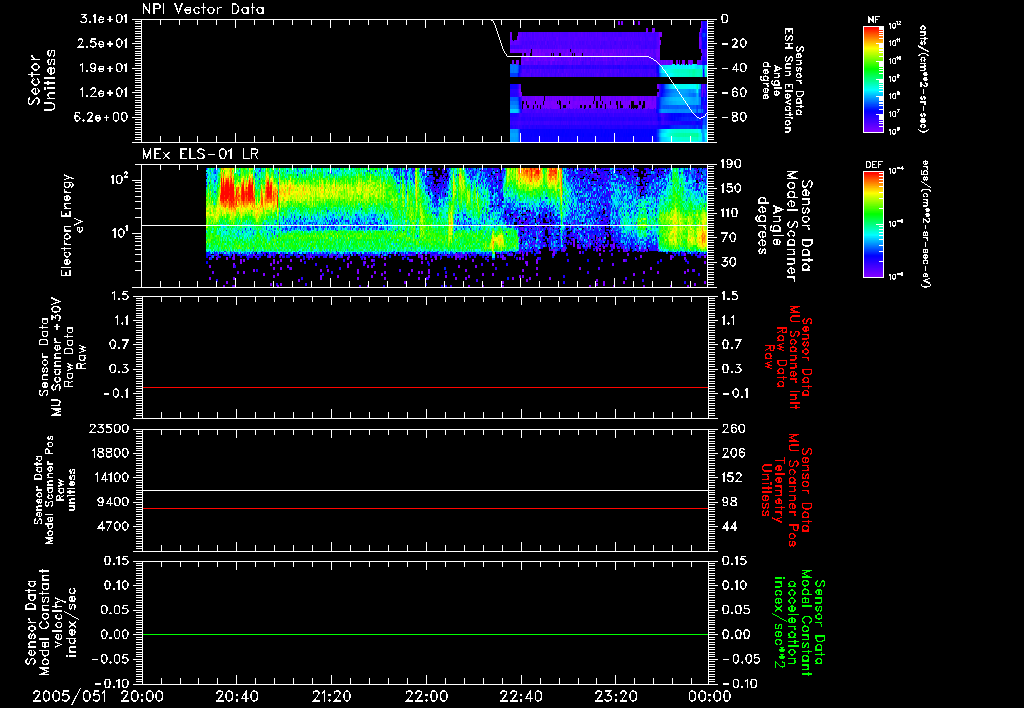Click the 22:00 time tick label
The width and height of the screenshot is (1024, 708).
[426, 696]
